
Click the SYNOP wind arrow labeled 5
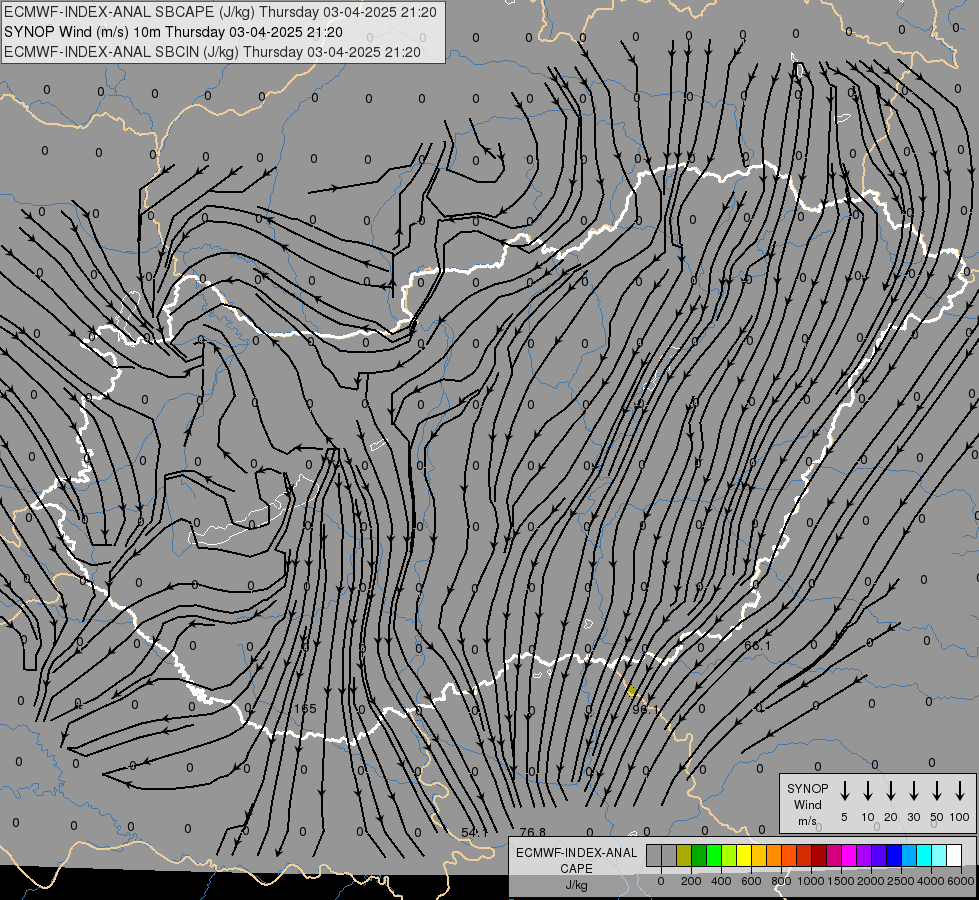(844, 790)
